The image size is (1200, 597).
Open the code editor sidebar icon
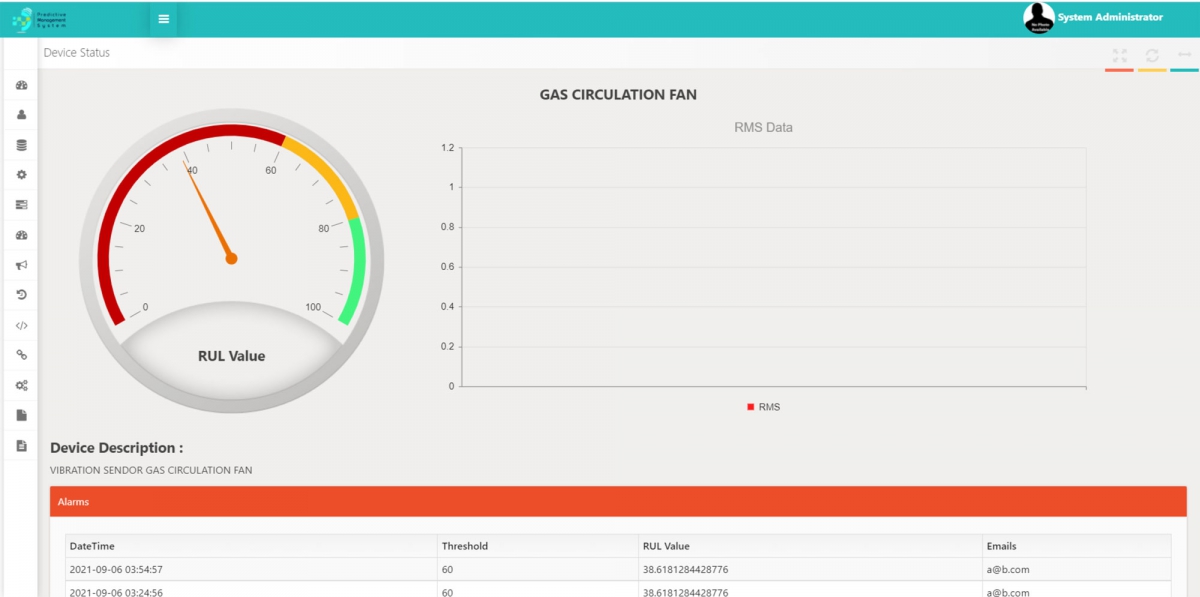click(19, 324)
